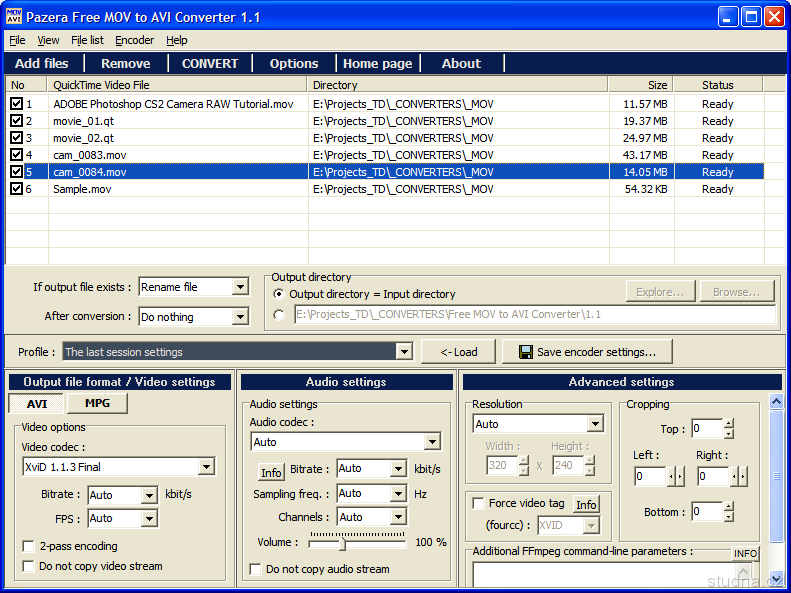The width and height of the screenshot is (791, 593).
Task: Click the INFO button above FFmpeg parameters
Action: (745, 553)
